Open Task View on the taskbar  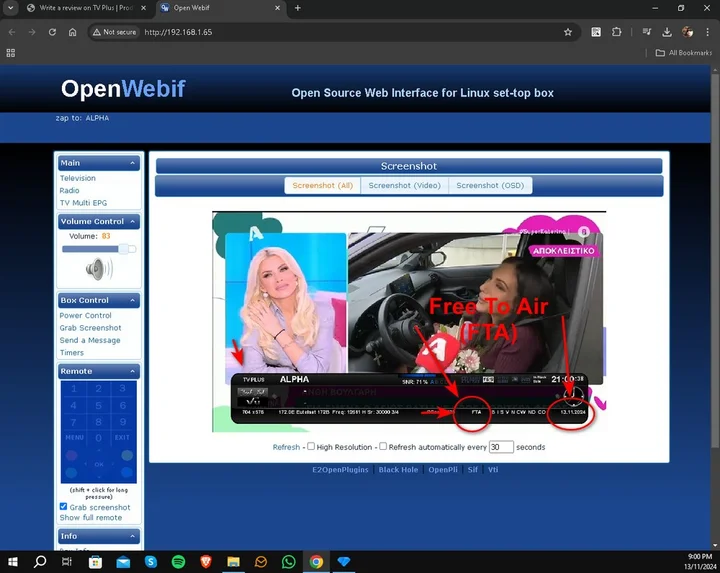pos(67,562)
